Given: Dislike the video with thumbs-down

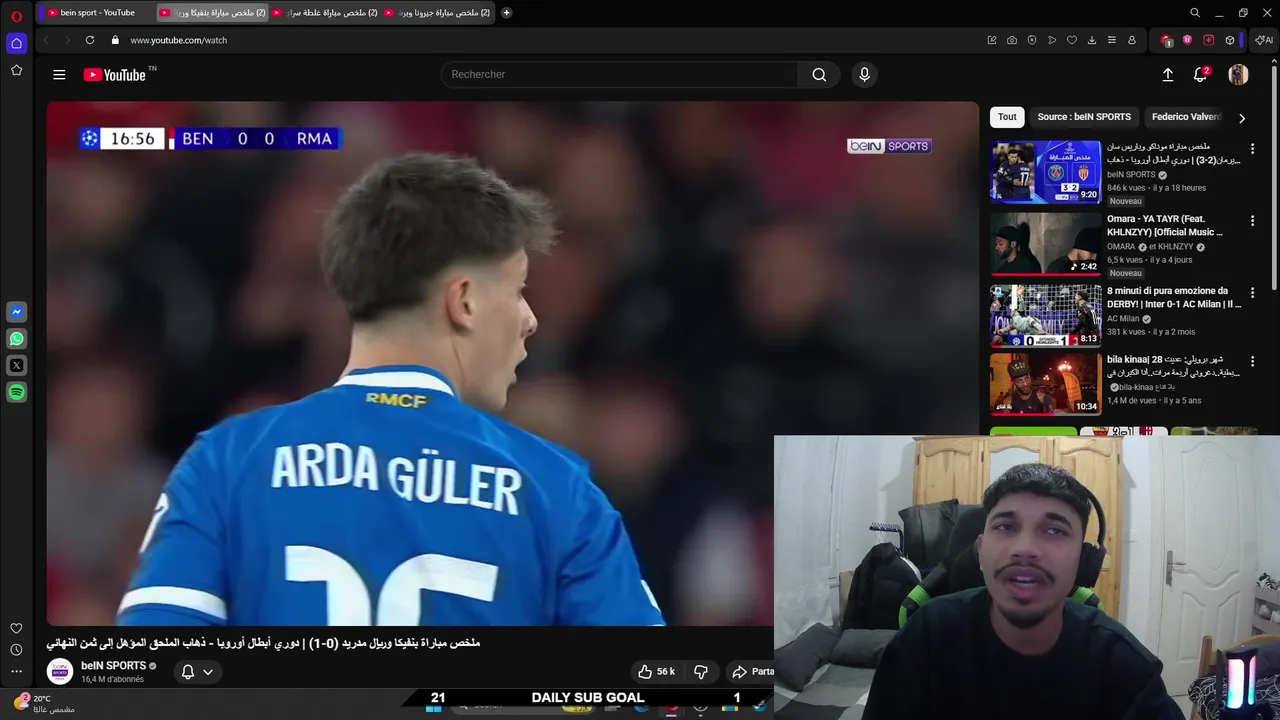Looking at the screenshot, I should click(x=701, y=672).
